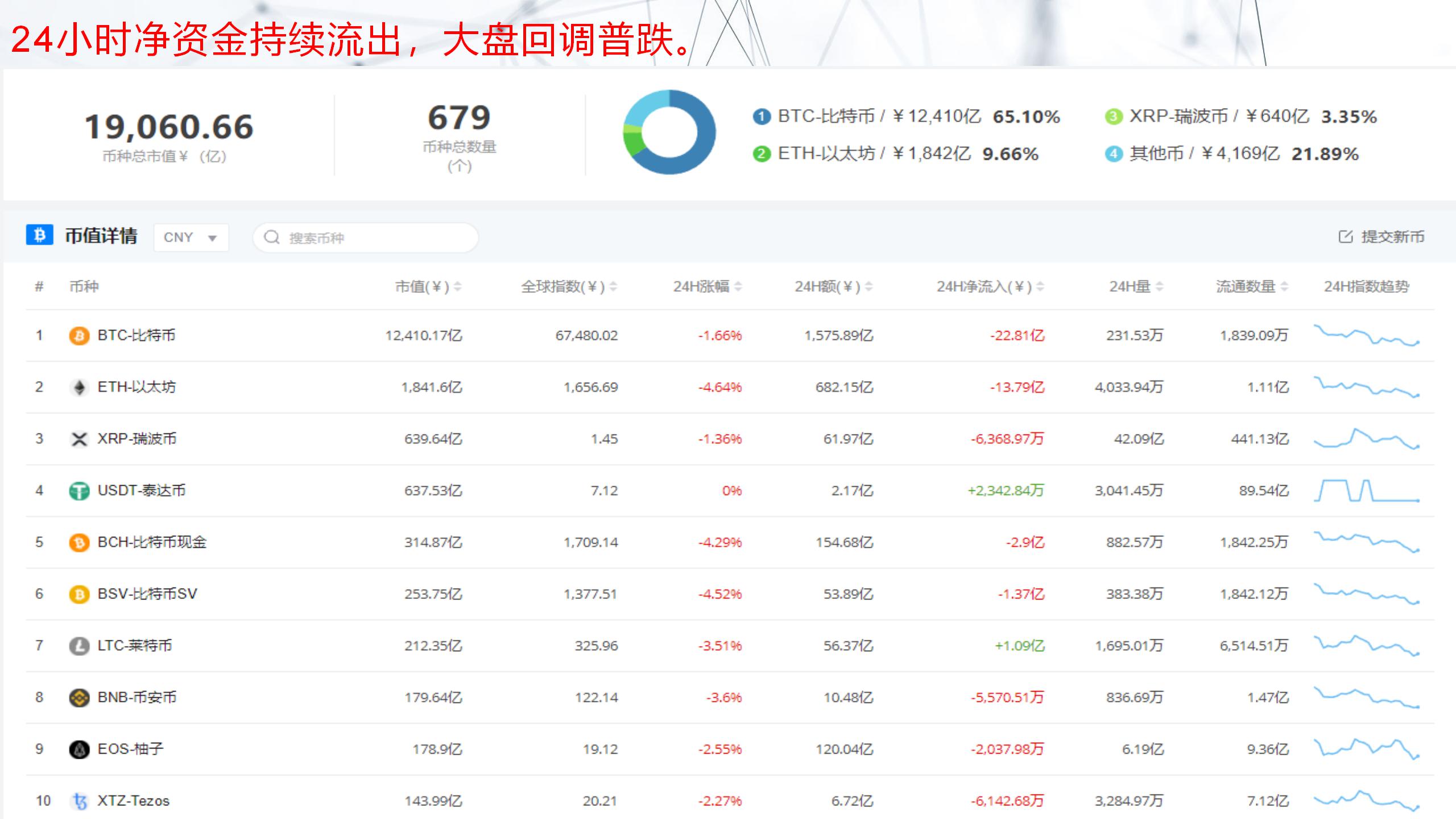Screen dimensions: 1456x819
Task: Open the CNY currency dropdown
Action: (x=191, y=238)
